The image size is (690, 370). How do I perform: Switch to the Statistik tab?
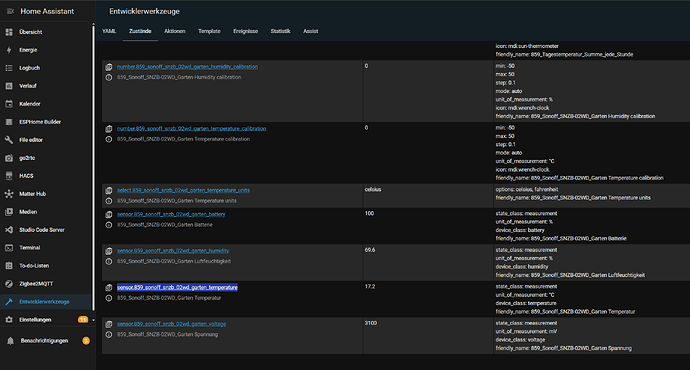(x=280, y=31)
